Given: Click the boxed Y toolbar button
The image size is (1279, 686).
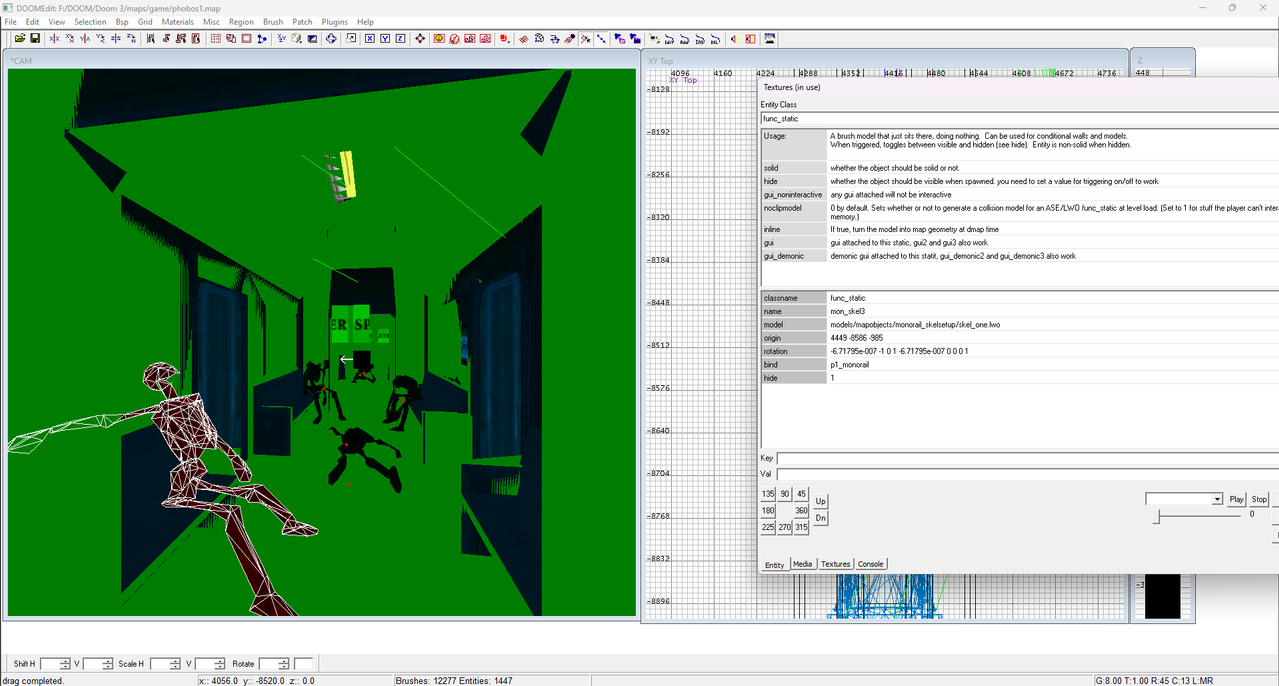Looking at the screenshot, I should tap(385, 39).
